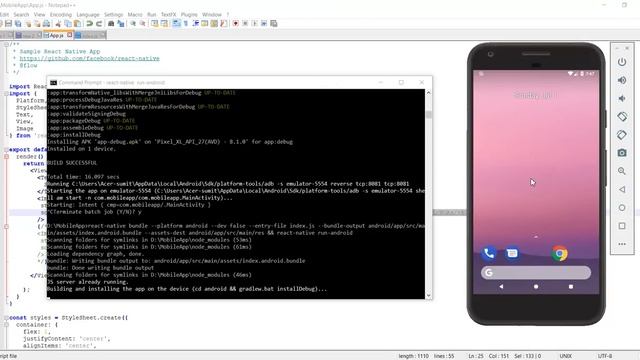Image resolution: width=640 pixels, height=360 pixels.
Task: Open the Search menu
Action: click(x=21, y=15)
